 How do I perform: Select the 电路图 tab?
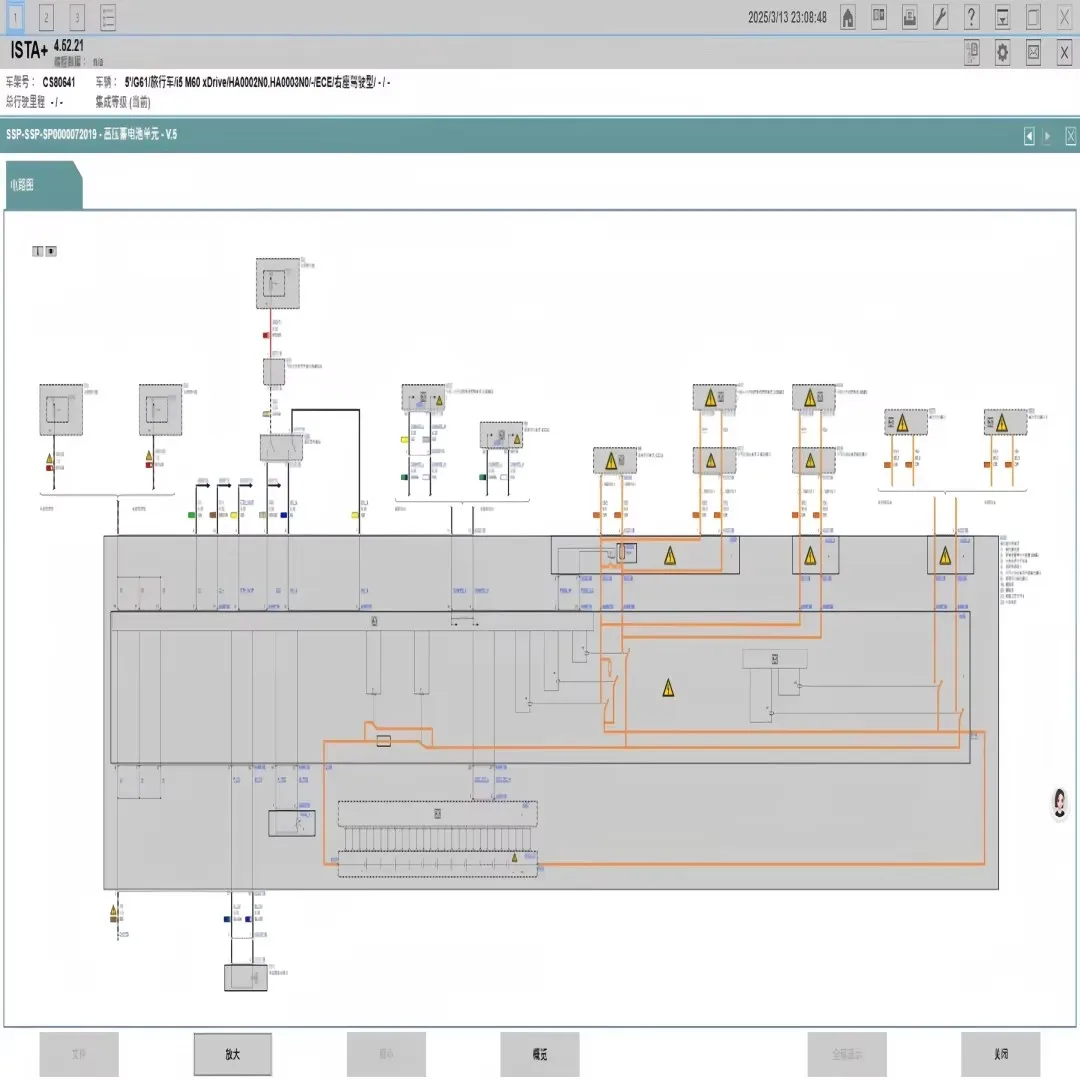[x=24, y=185]
